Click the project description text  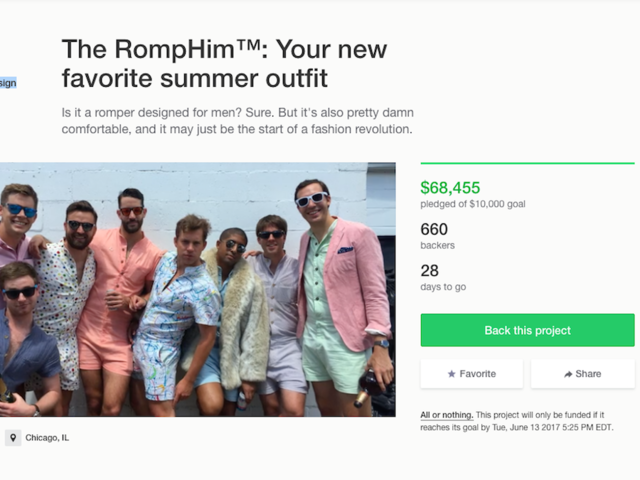pos(237,120)
